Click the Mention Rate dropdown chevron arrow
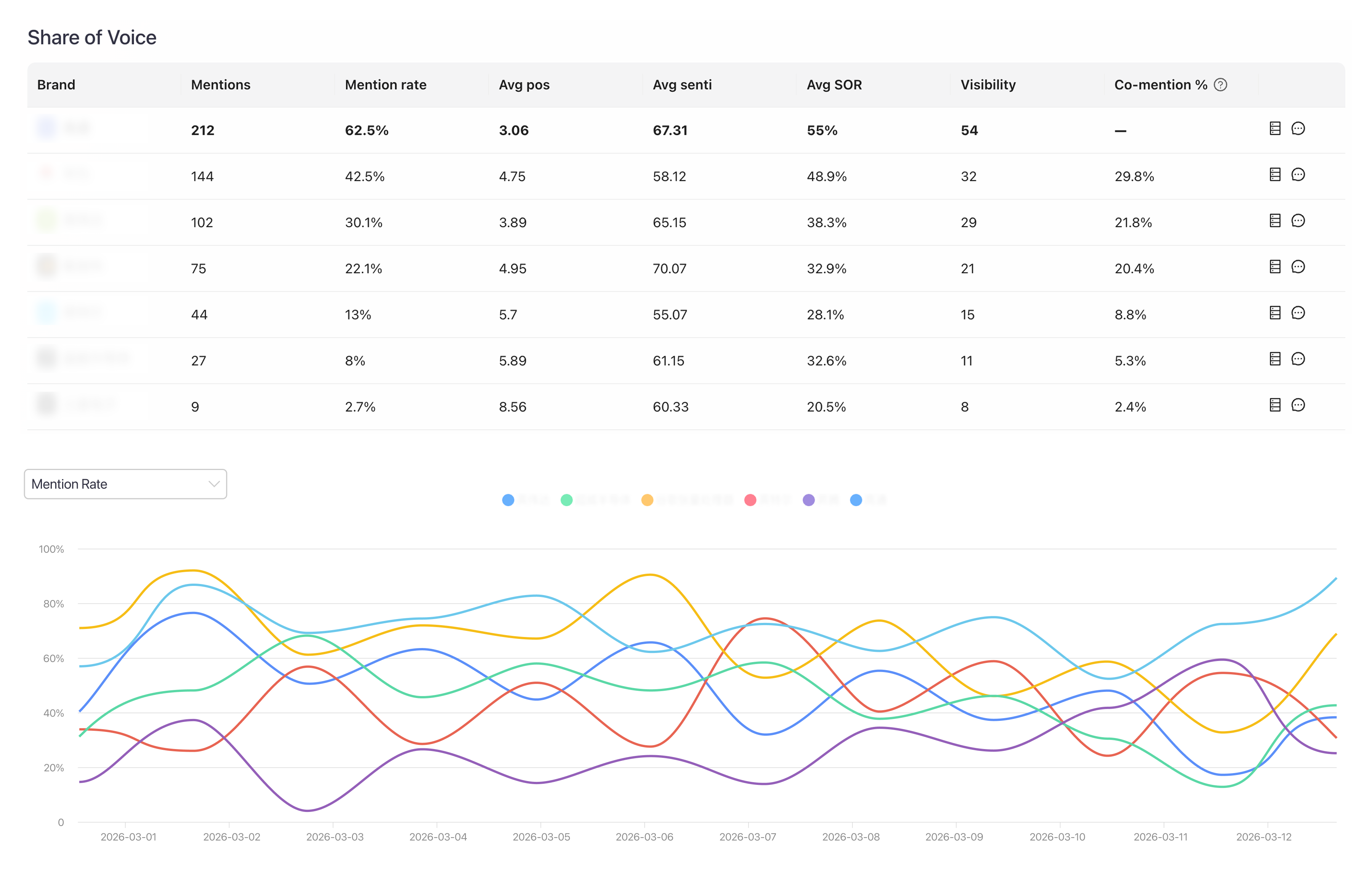This screenshot has width=1372, height=892. pyautogui.click(x=214, y=485)
